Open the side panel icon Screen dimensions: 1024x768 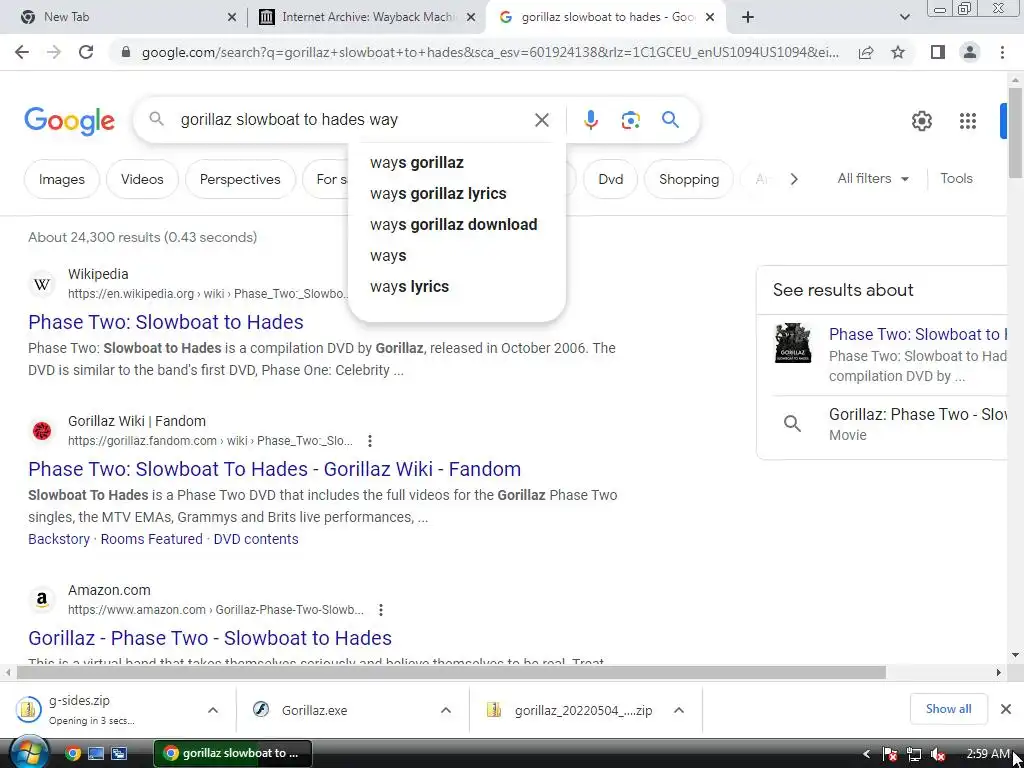[938, 52]
